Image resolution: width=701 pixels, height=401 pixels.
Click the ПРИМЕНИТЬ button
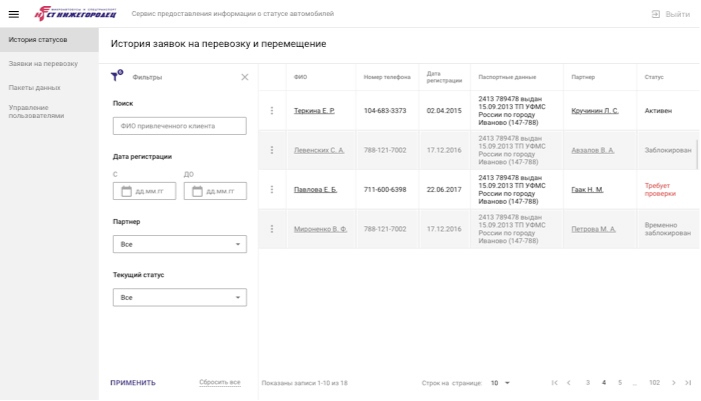[x=133, y=383]
